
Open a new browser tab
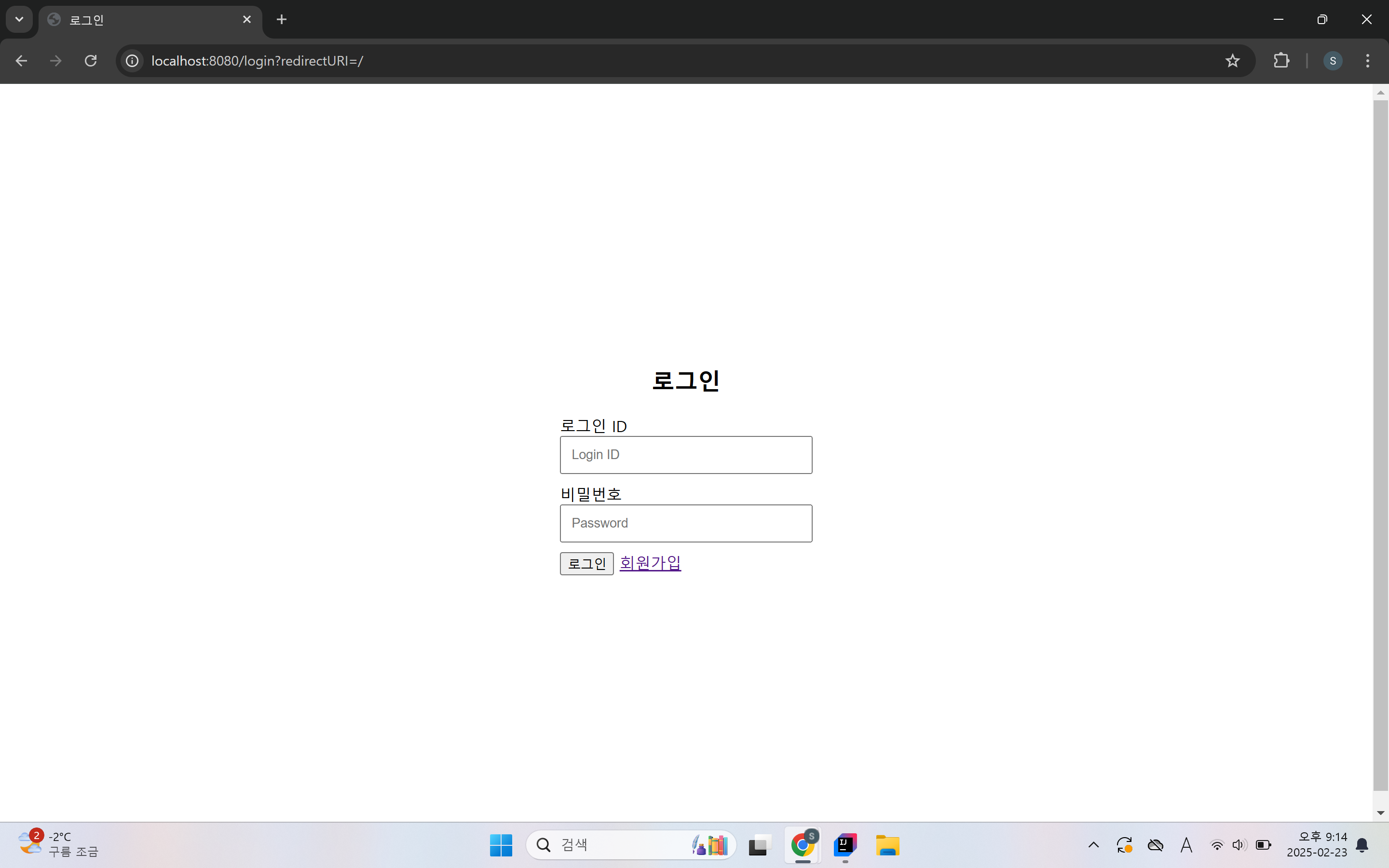tap(281, 19)
